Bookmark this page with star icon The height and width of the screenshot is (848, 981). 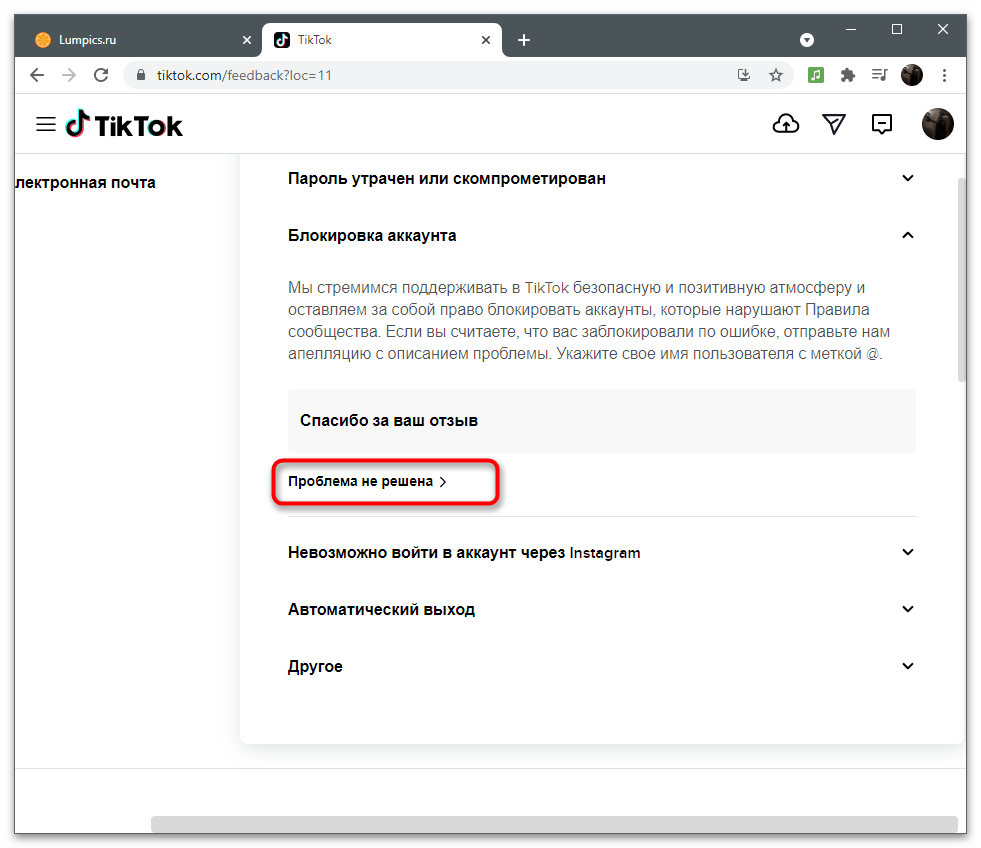(x=775, y=75)
